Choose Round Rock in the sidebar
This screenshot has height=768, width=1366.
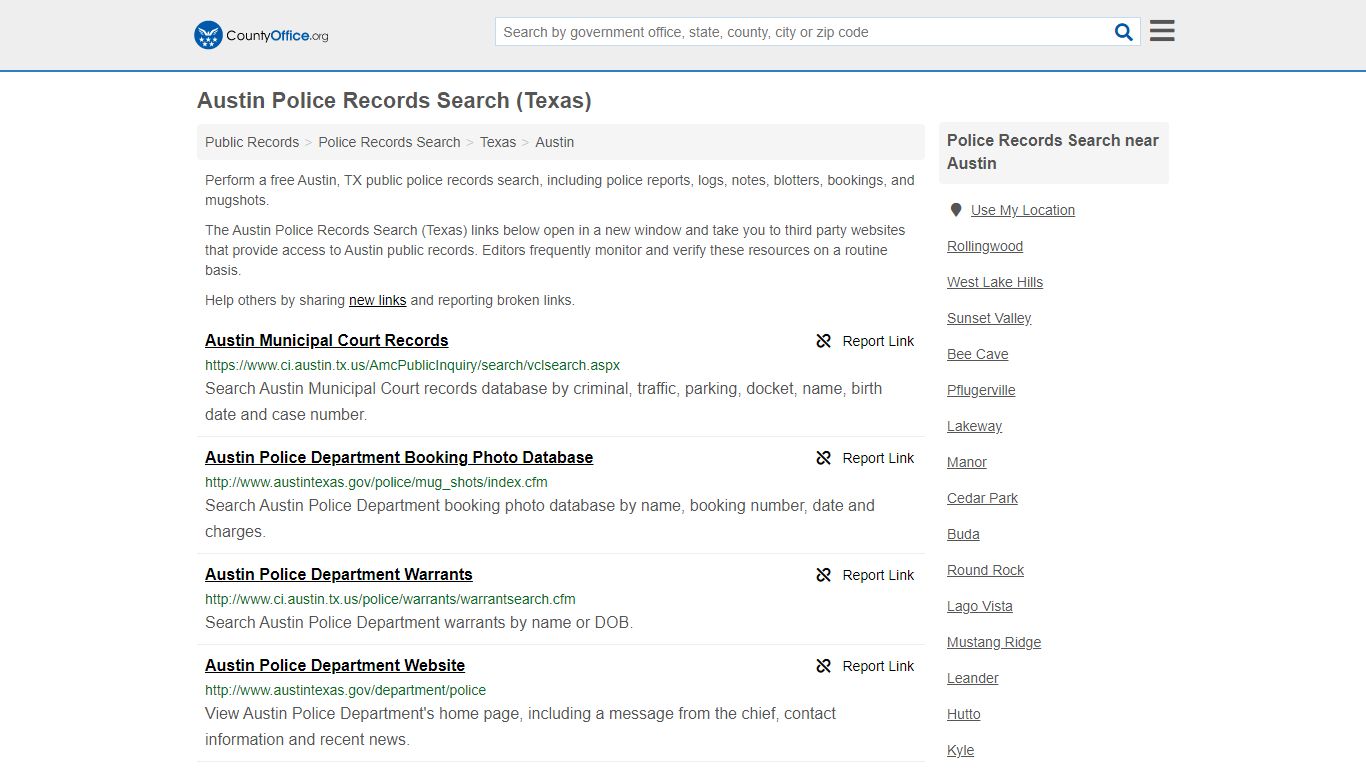tap(986, 570)
